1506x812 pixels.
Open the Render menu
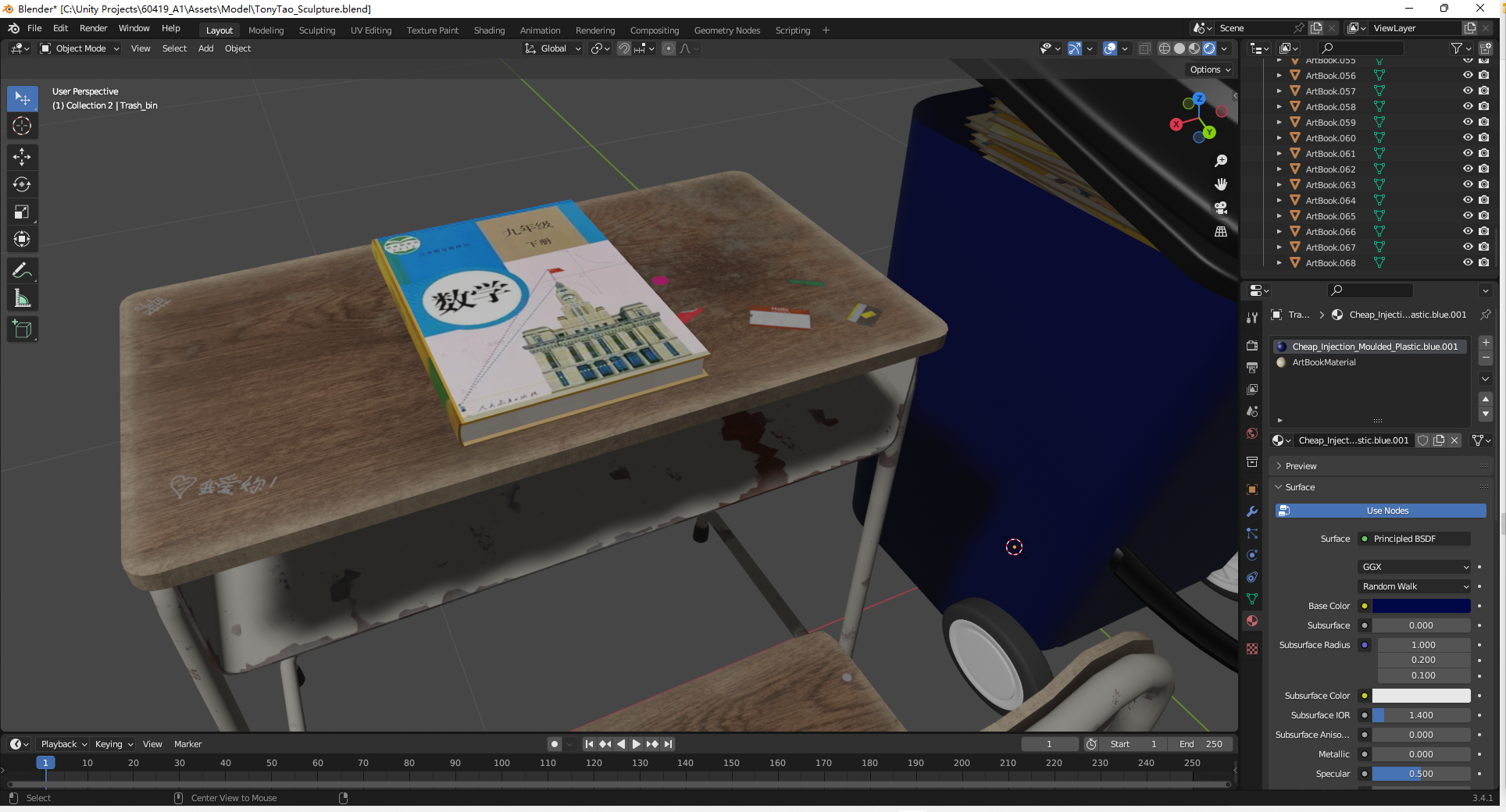pyautogui.click(x=93, y=28)
